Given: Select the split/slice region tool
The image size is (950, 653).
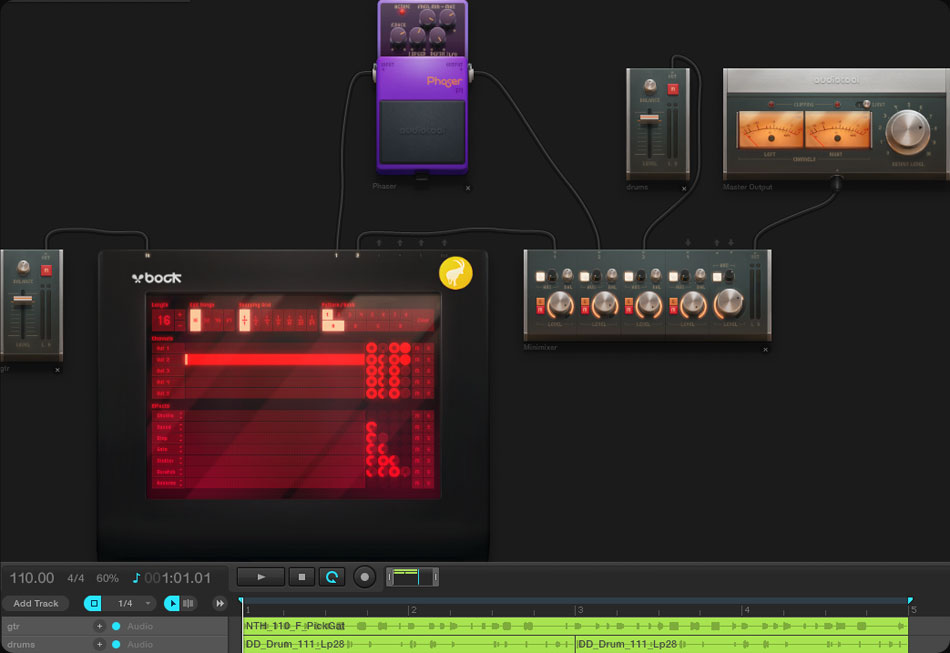Looking at the screenshot, I should 188,603.
